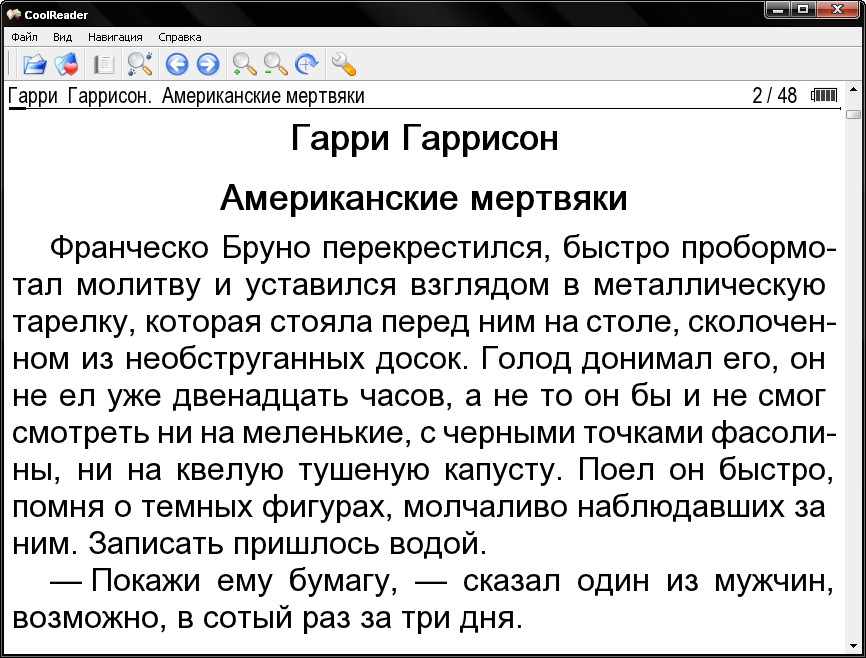Click the heading Американские мертвяки
Image resolution: width=866 pixels, height=658 pixels.
pyautogui.click(x=424, y=197)
